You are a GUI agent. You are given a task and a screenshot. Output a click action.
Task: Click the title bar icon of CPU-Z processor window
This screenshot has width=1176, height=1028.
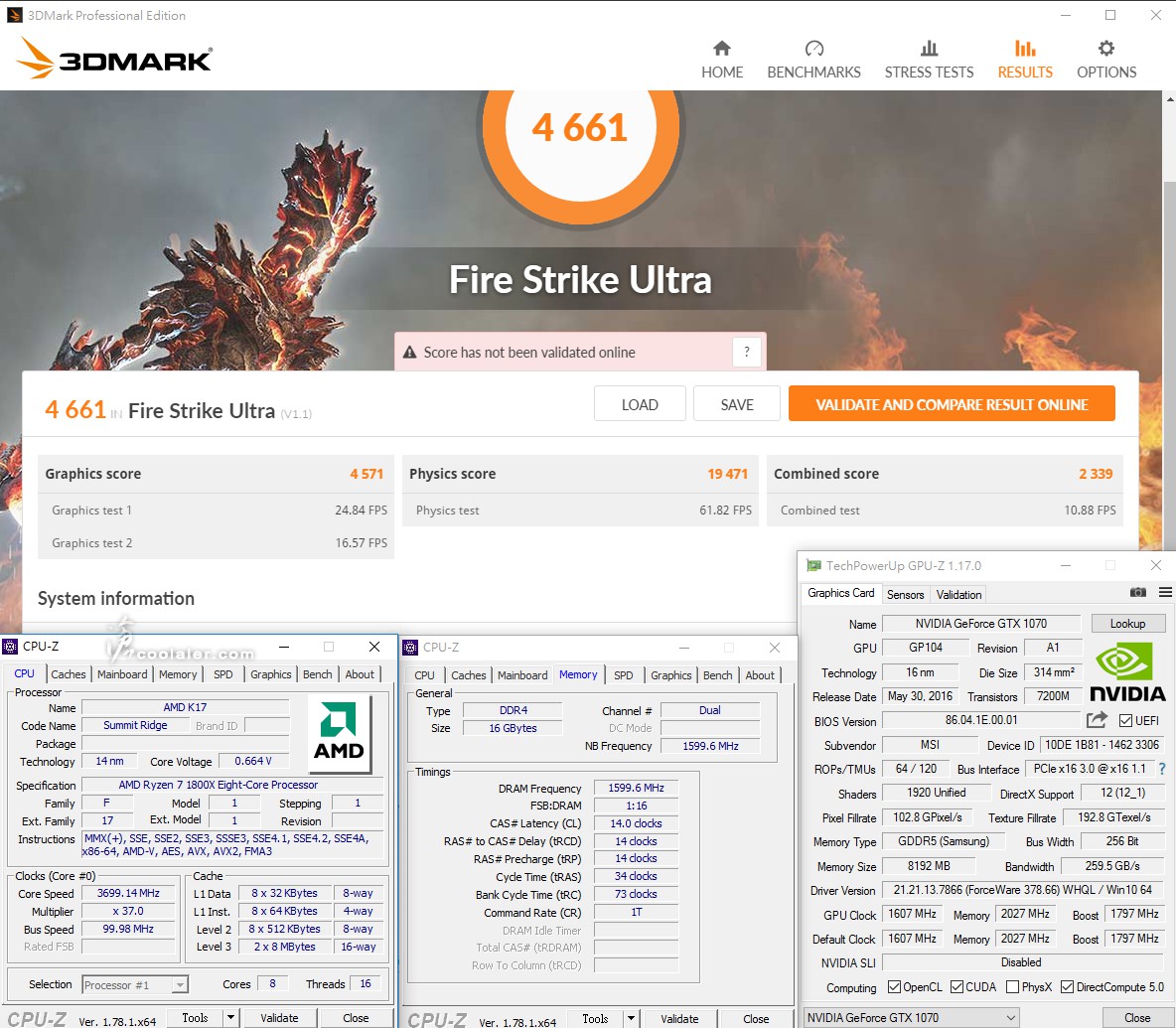pyautogui.click(x=10, y=647)
